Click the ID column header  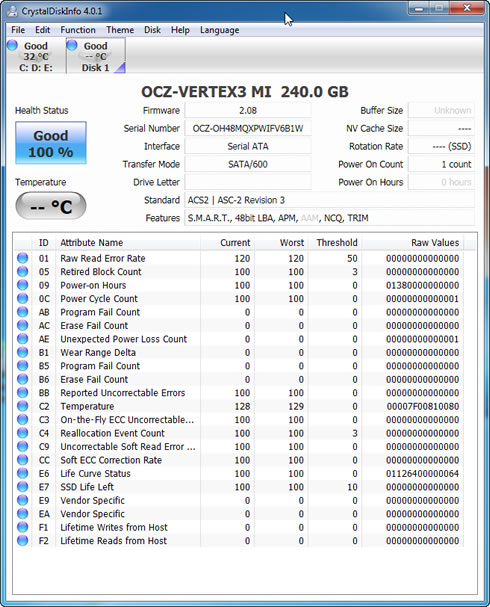[x=44, y=243]
